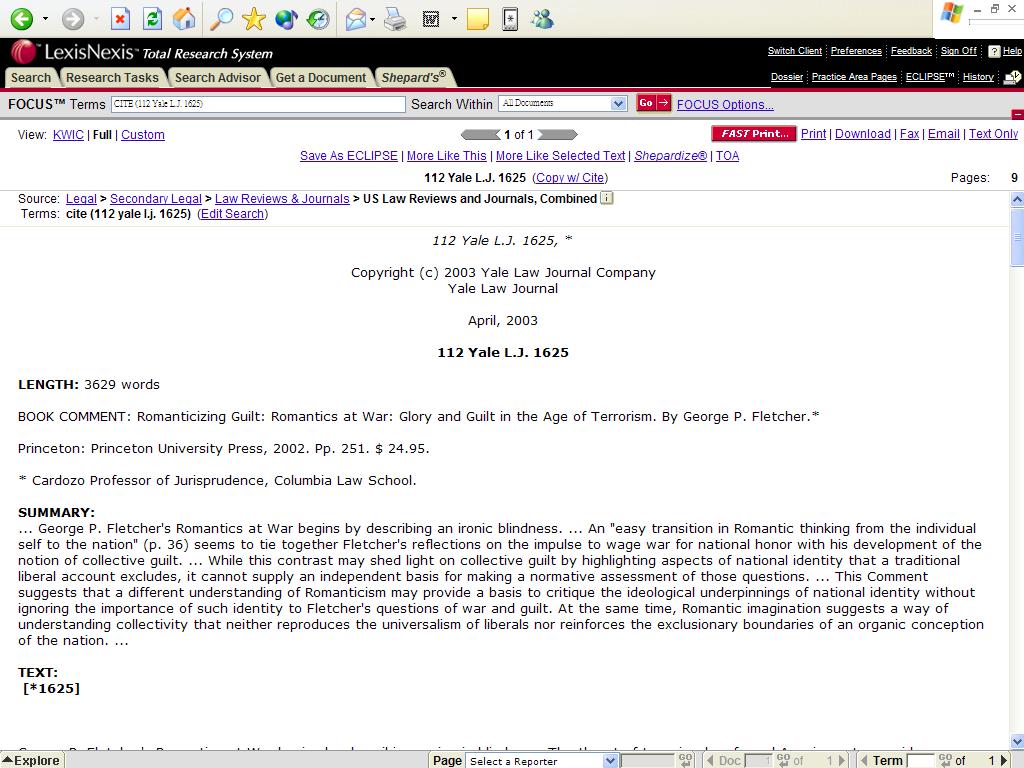The width and height of the screenshot is (1024, 768).
Task: Click the Messenger people icon
Action: tap(542, 19)
